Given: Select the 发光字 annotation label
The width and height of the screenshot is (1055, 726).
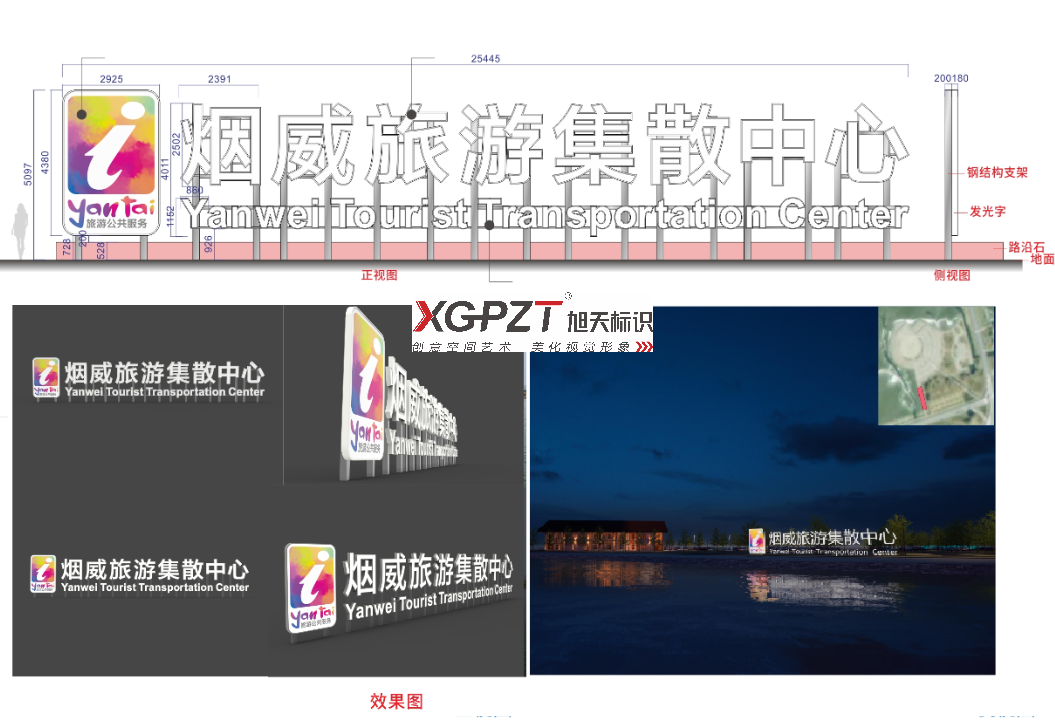Looking at the screenshot, I should pos(987,211).
